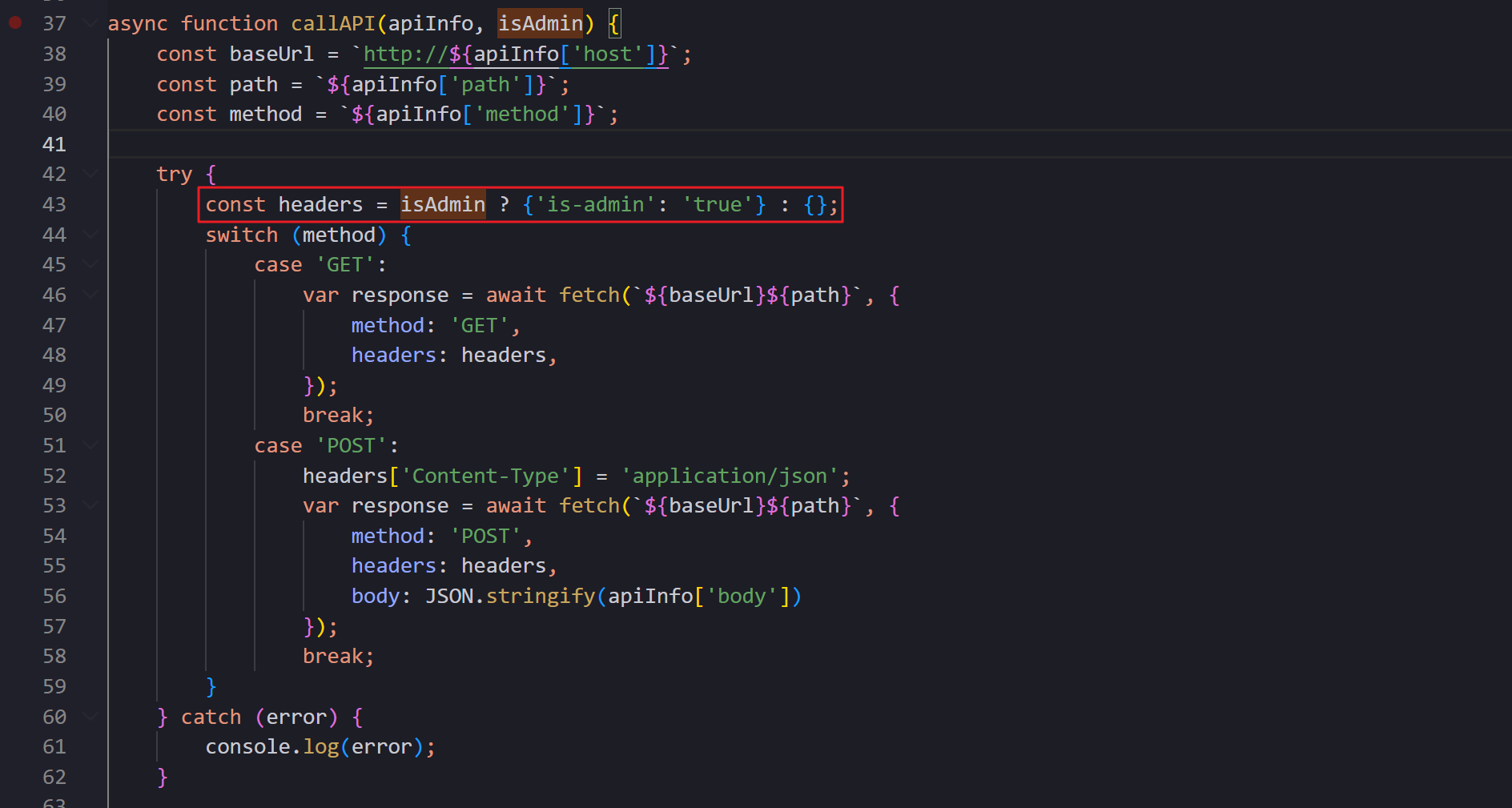The width and height of the screenshot is (1512, 808).
Task: Place cursor on the callAPI function name
Action: (332, 24)
